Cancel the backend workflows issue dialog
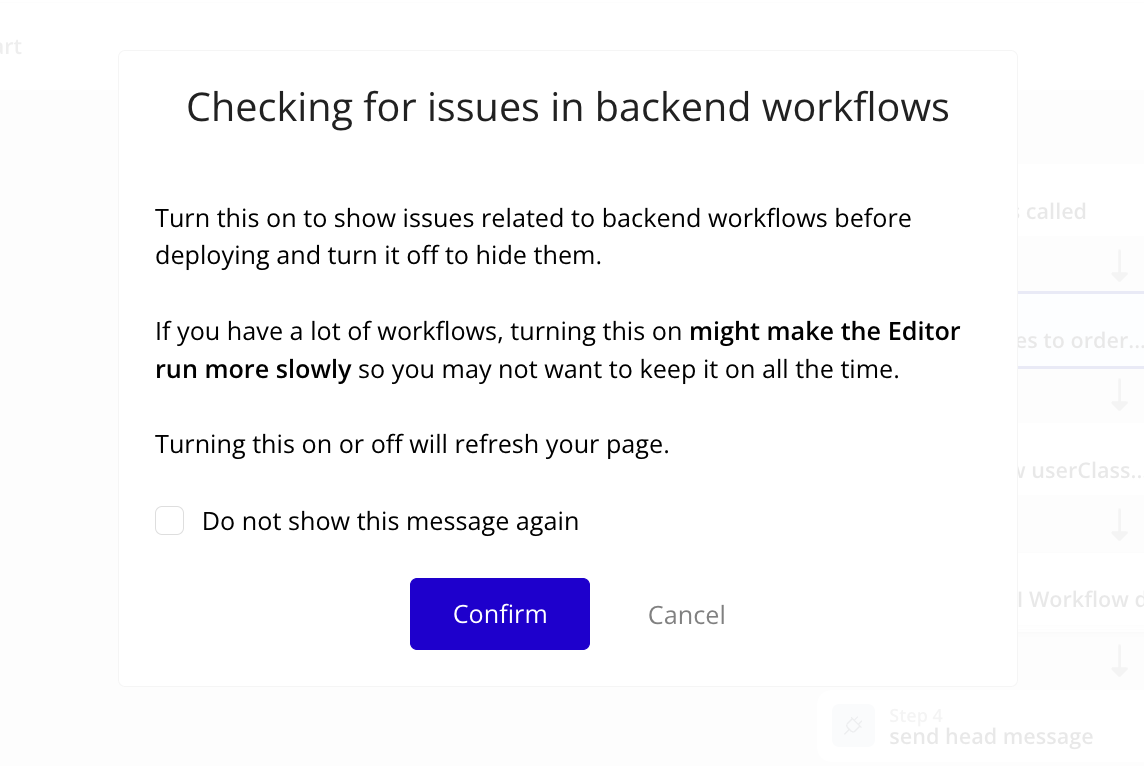The height and width of the screenshot is (766, 1144). point(687,615)
